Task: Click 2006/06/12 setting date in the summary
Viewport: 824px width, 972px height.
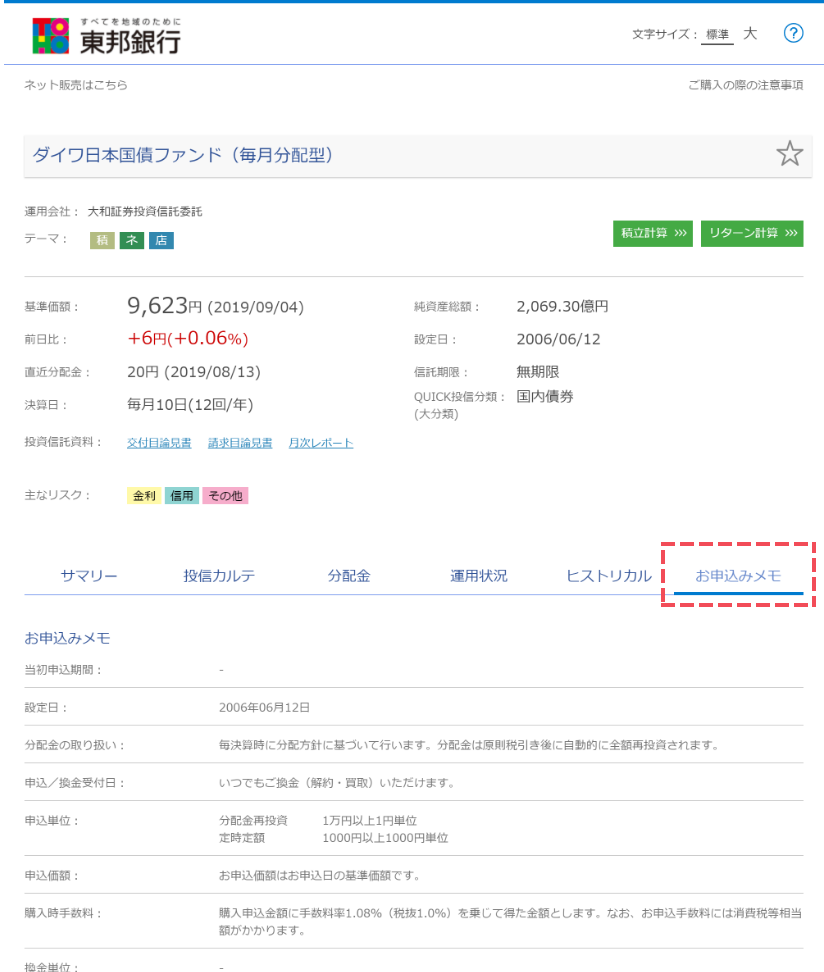Action: (559, 339)
